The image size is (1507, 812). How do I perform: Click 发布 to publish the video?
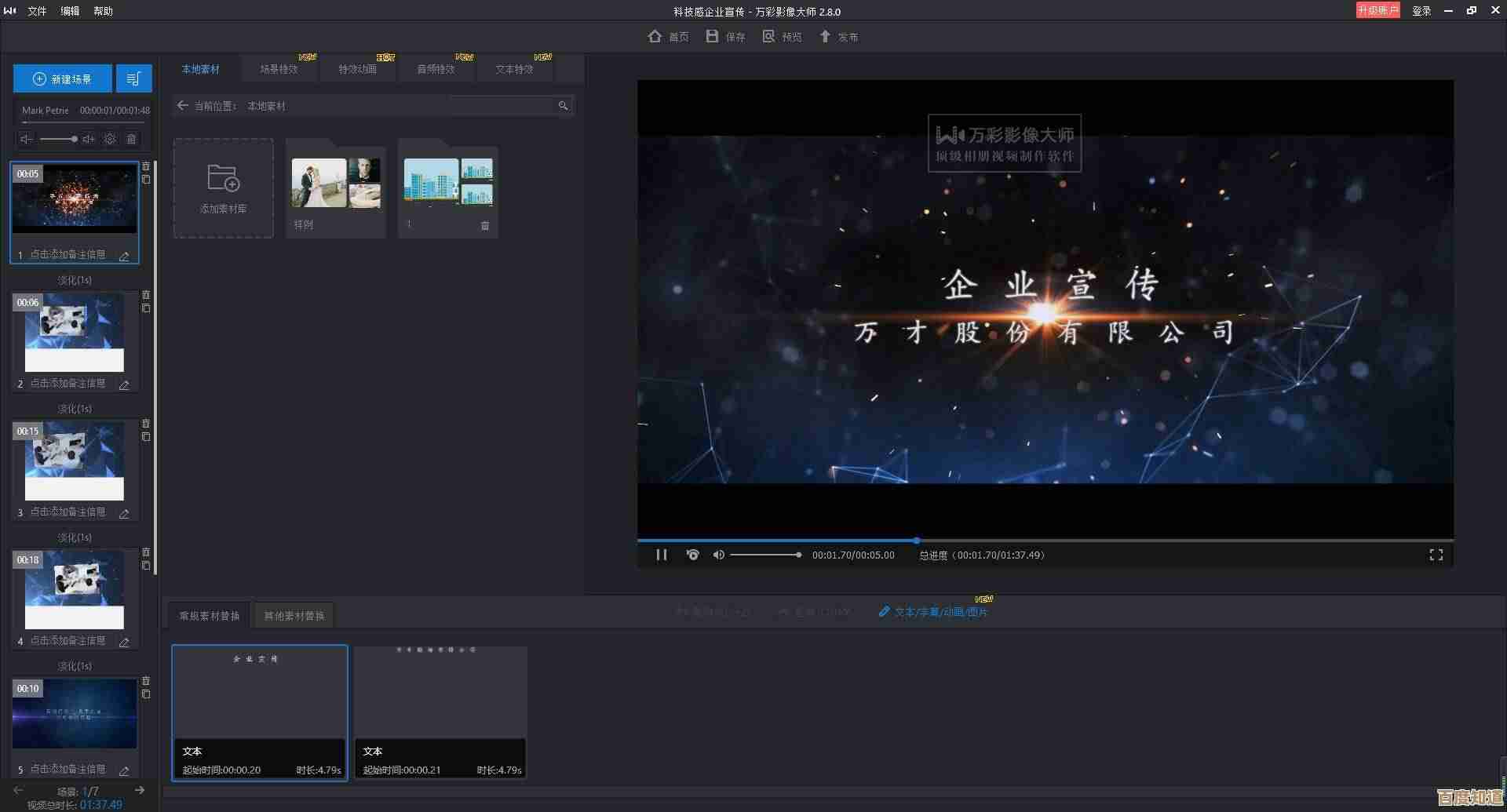(838, 37)
